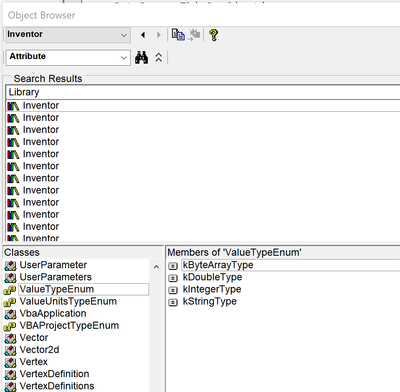Click the class icon beside VertexDefinitions
The image size is (400, 392).
10,386
